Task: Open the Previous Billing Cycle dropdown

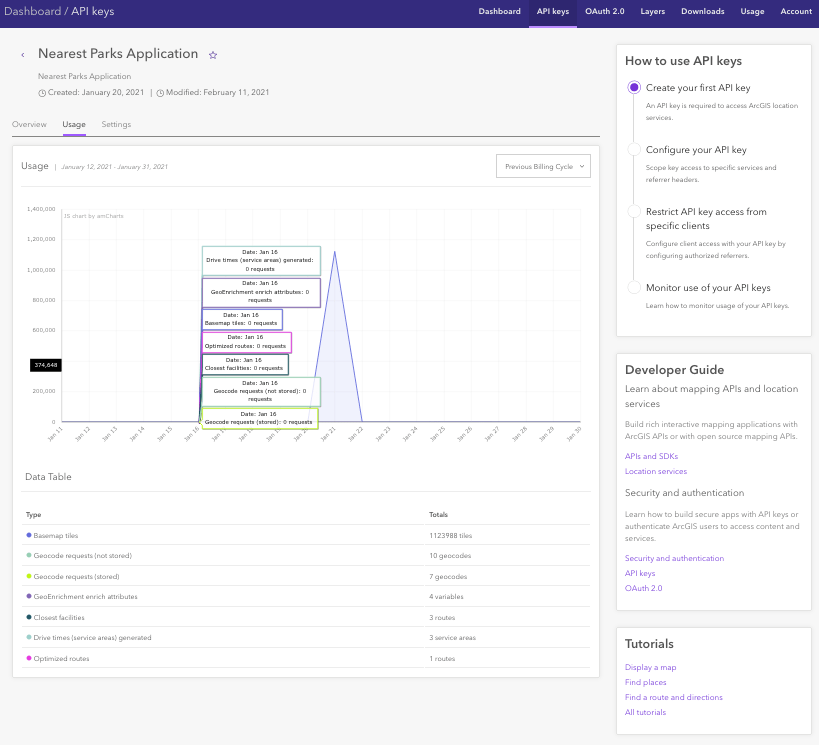Action: pyautogui.click(x=543, y=167)
